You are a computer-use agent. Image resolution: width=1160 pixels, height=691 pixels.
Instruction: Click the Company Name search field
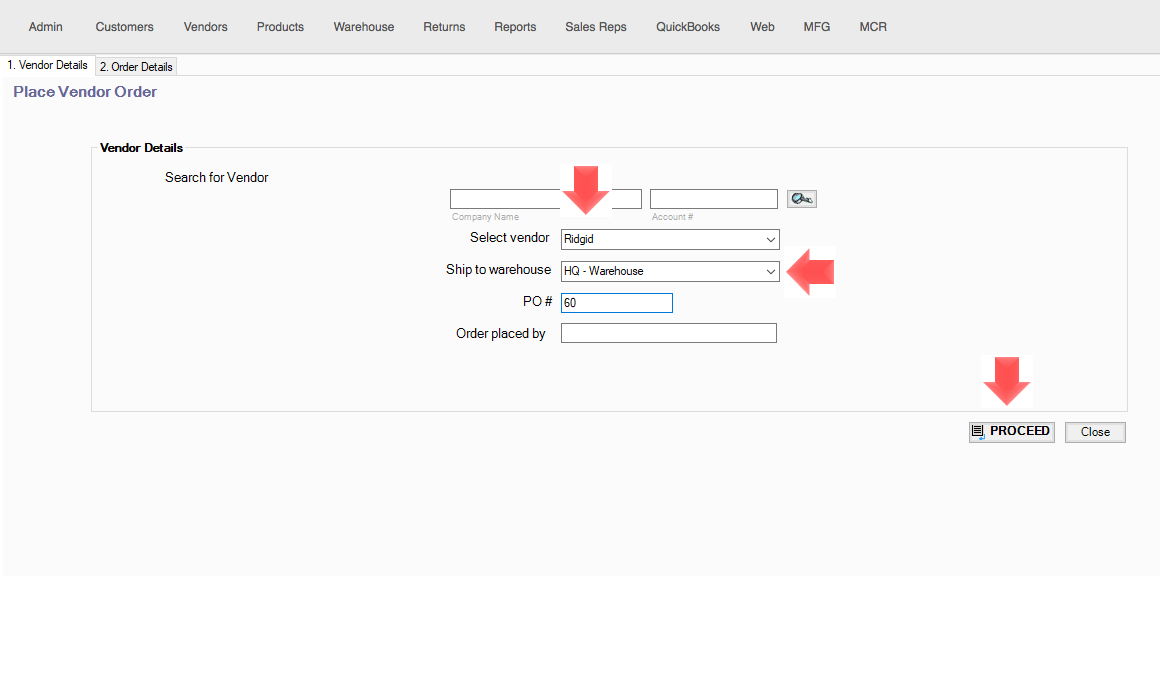(505, 199)
